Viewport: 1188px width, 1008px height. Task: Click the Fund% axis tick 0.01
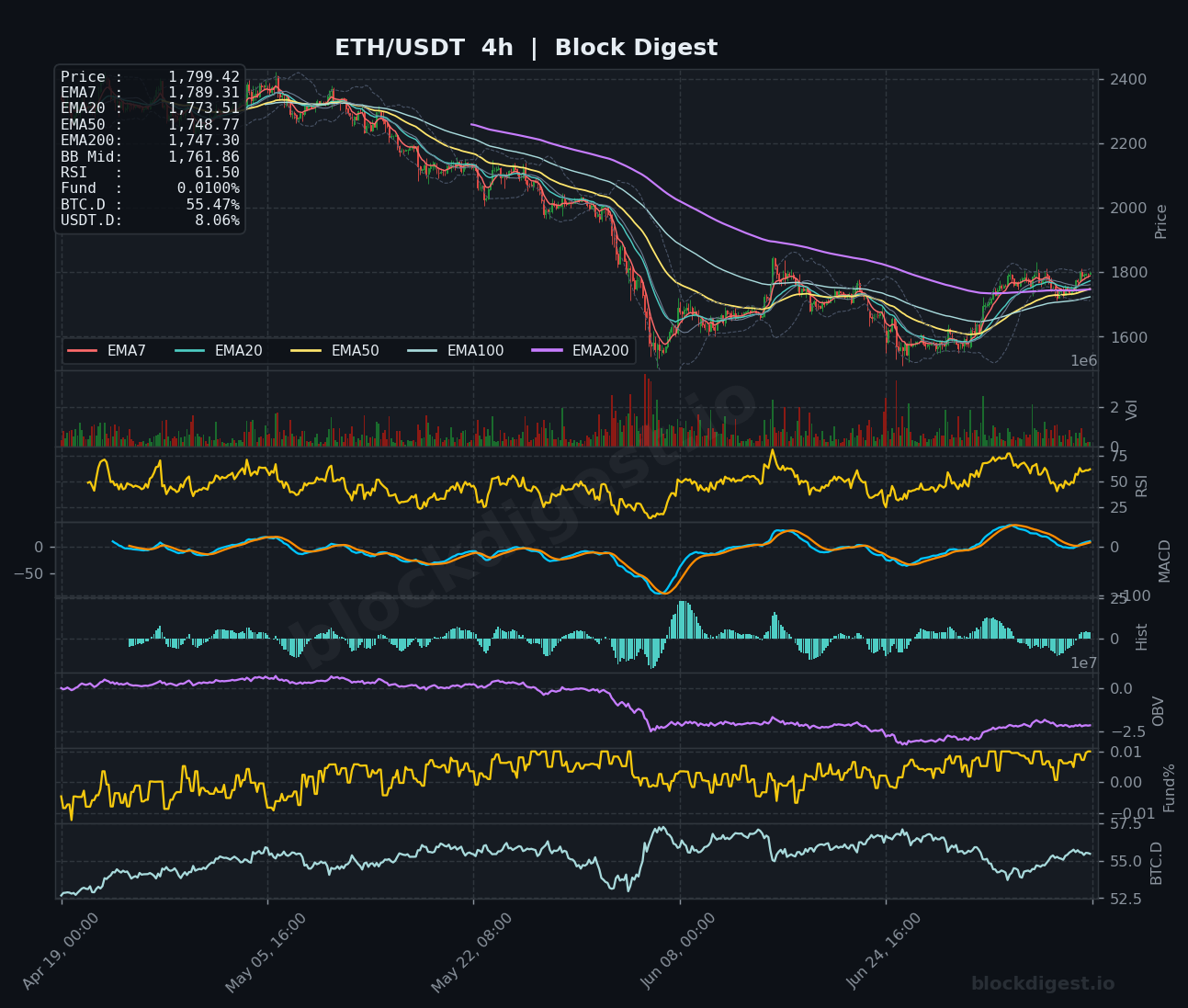pyautogui.click(x=1126, y=753)
